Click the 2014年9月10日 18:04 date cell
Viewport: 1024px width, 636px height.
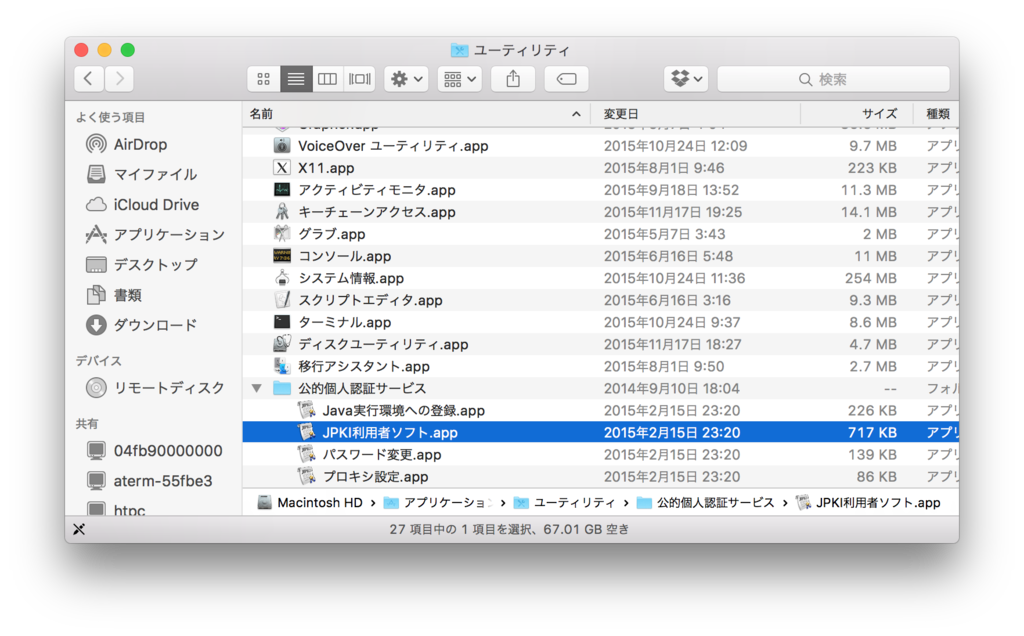[x=671, y=389]
